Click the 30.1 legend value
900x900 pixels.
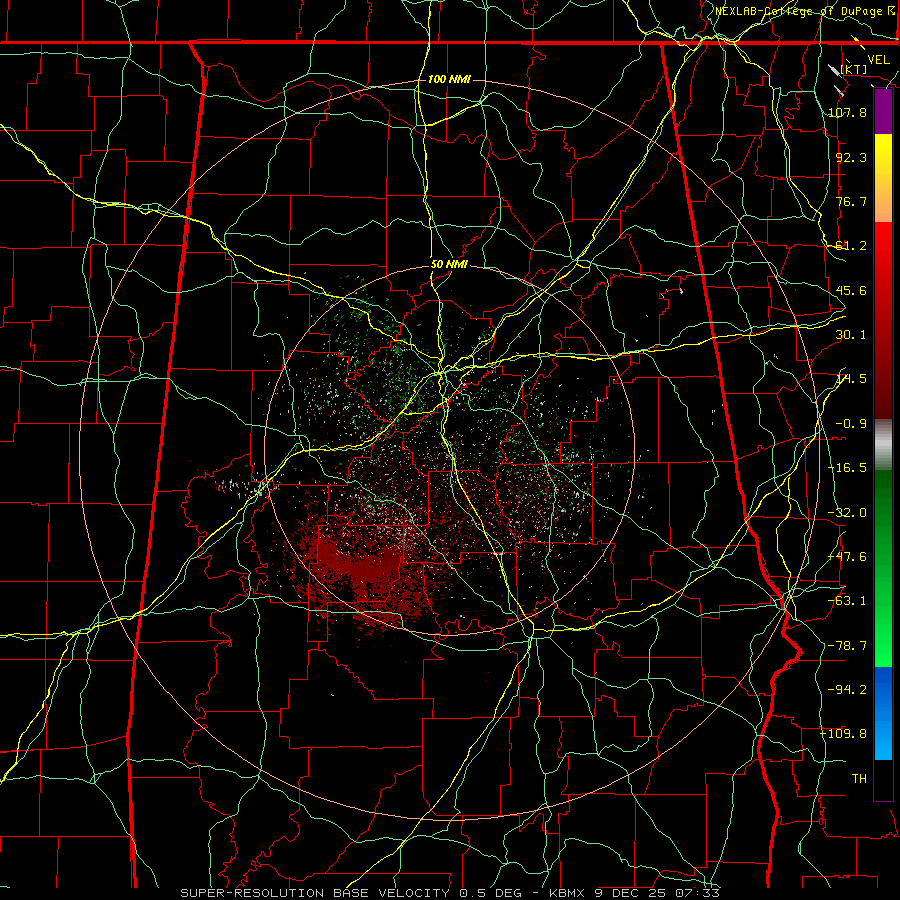pos(851,335)
